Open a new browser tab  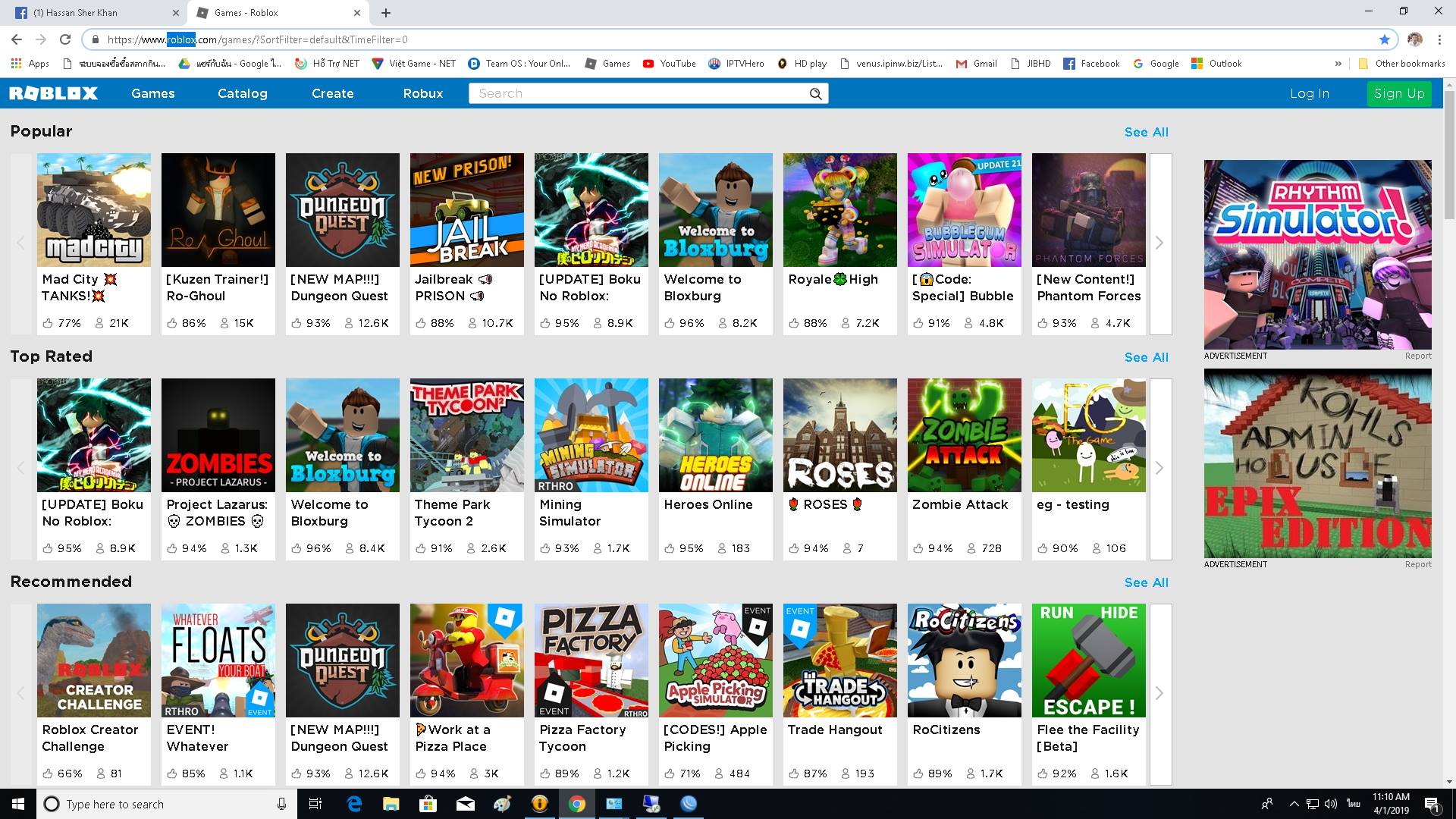point(386,13)
